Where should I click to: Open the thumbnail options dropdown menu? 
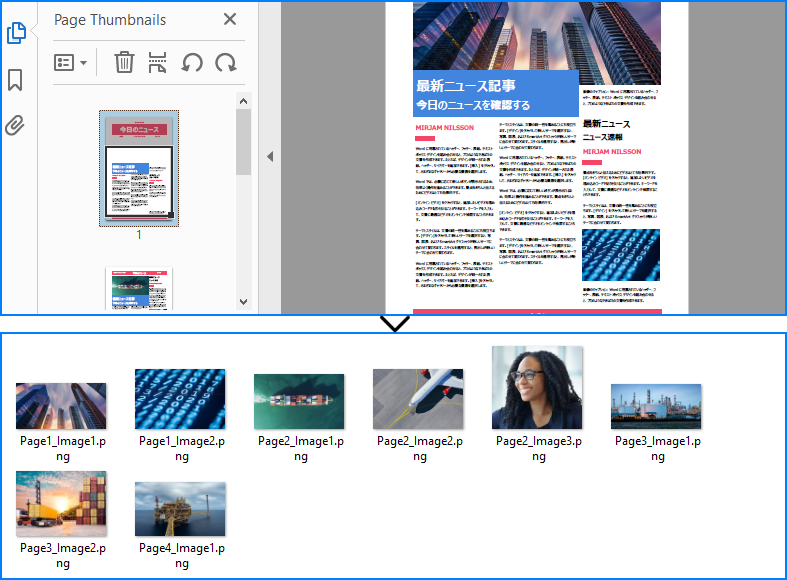pos(70,63)
